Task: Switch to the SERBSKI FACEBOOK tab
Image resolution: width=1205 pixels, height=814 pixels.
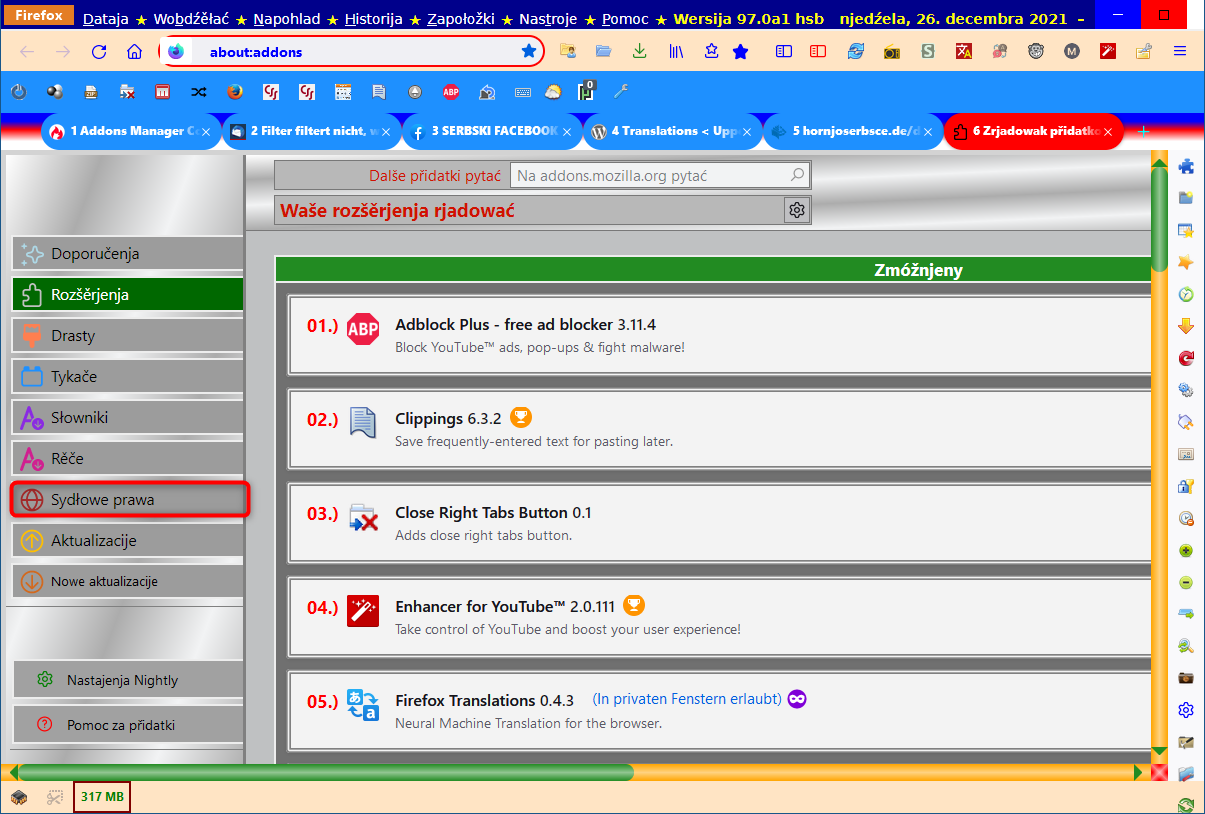Action: [x=492, y=131]
